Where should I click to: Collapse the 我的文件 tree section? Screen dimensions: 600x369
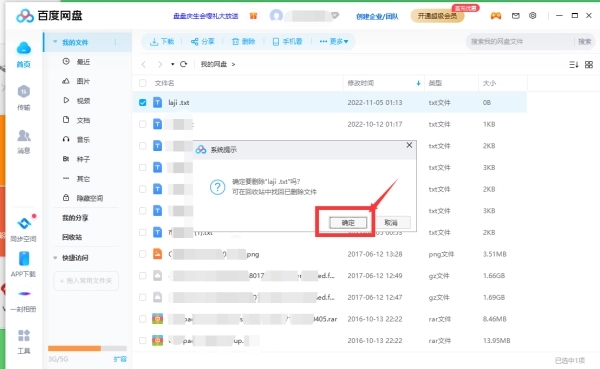tap(55, 42)
